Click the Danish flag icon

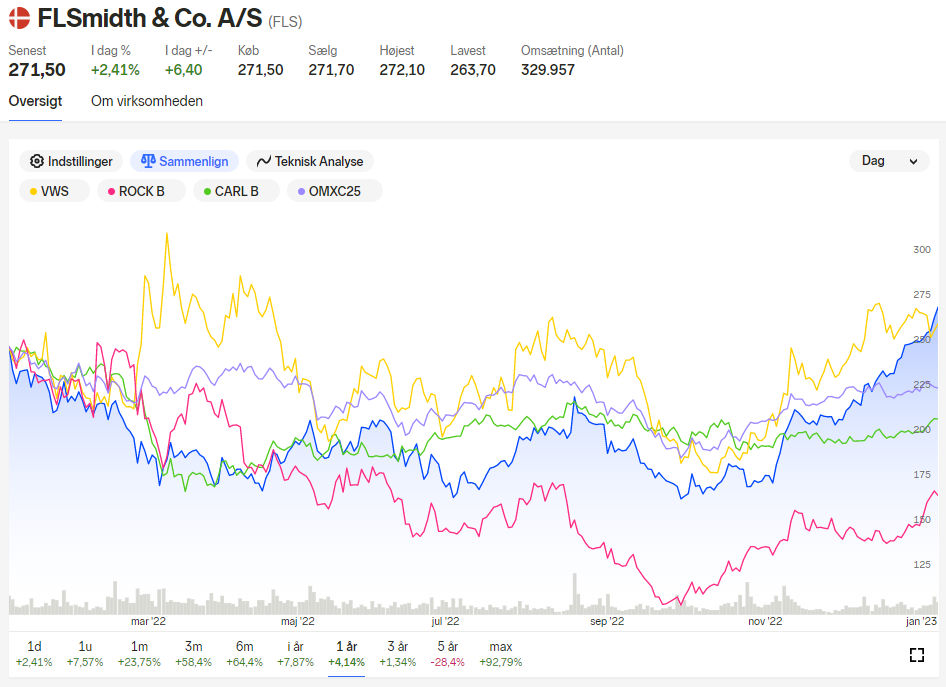point(19,18)
